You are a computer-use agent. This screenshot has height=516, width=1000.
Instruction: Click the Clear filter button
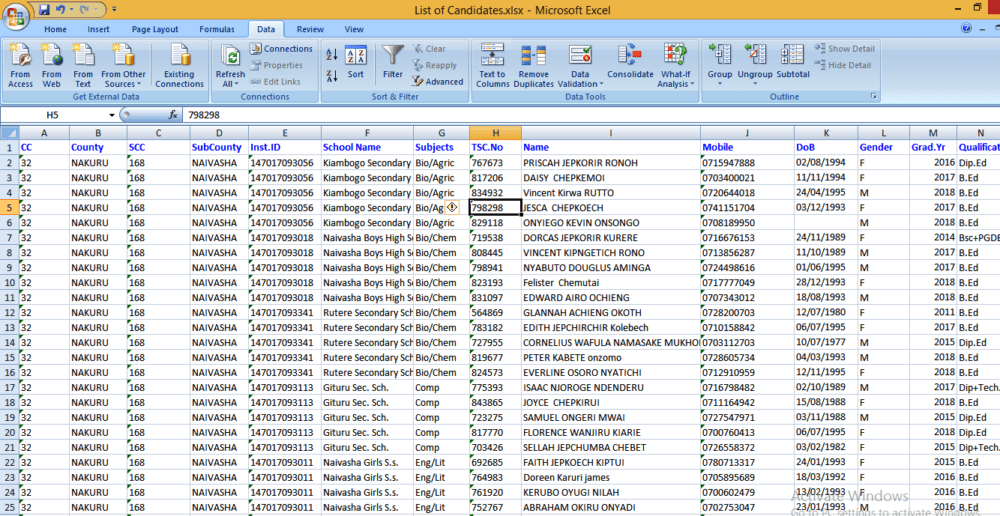429,48
